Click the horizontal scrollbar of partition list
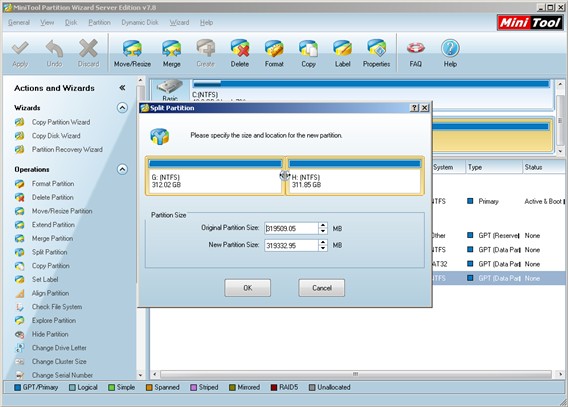This screenshot has height=407, width=568. click(356, 374)
